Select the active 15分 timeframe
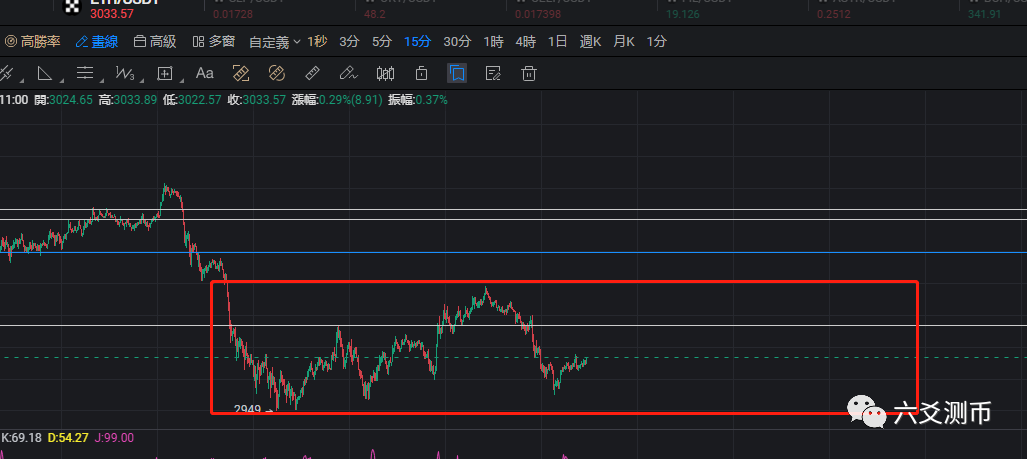 (417, 42)
